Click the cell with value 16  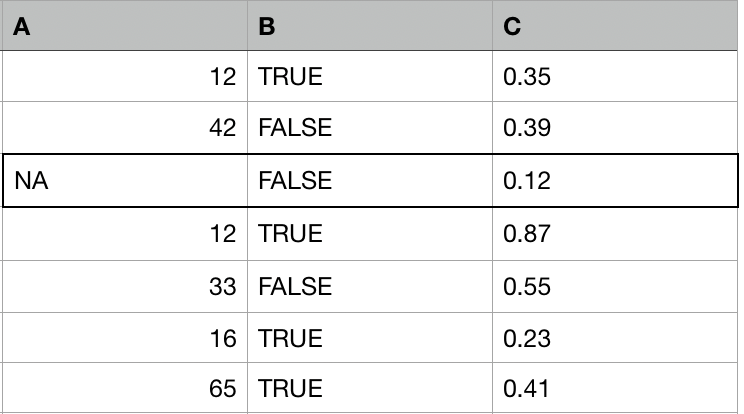(x=124, y=338)
